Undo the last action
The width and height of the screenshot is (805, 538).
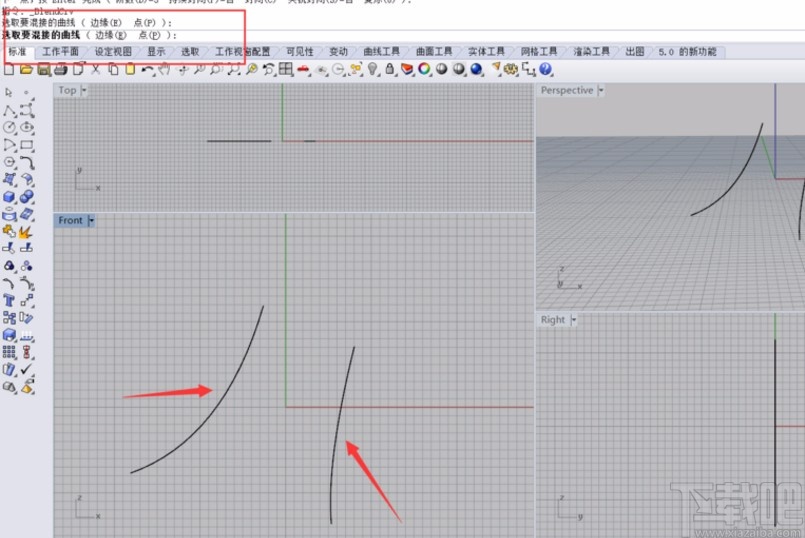(148, 69)
